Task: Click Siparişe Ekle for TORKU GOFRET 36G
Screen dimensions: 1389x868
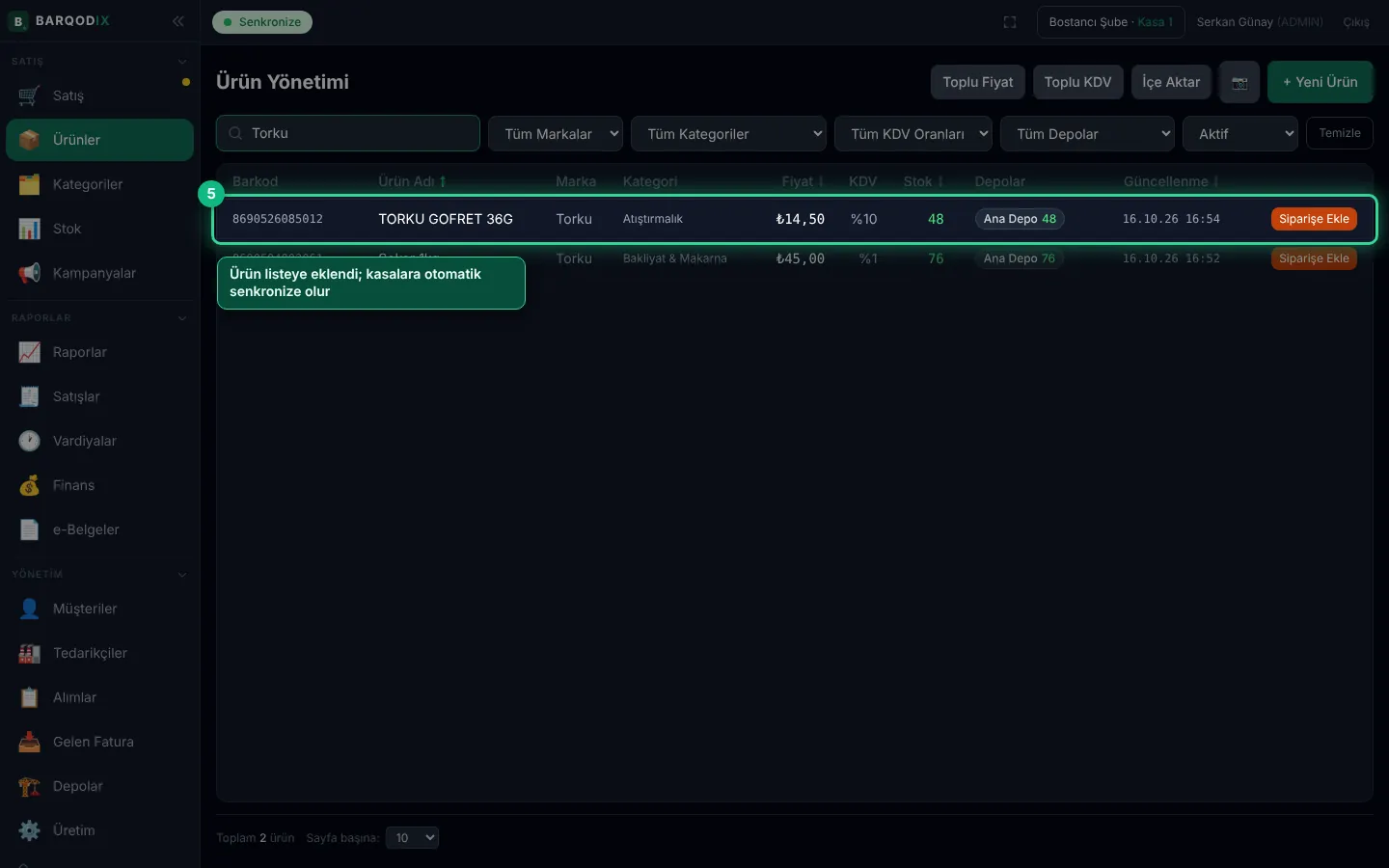Action: click(x=1314, y=219)
